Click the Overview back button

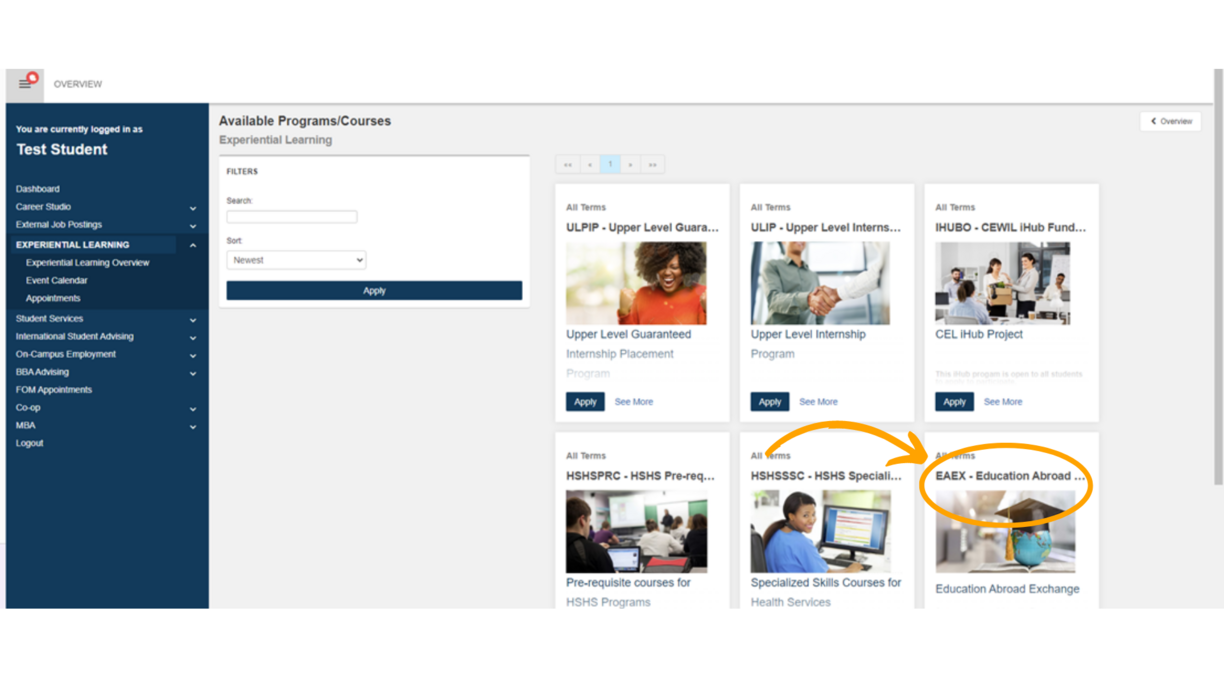click(1170, 121)
